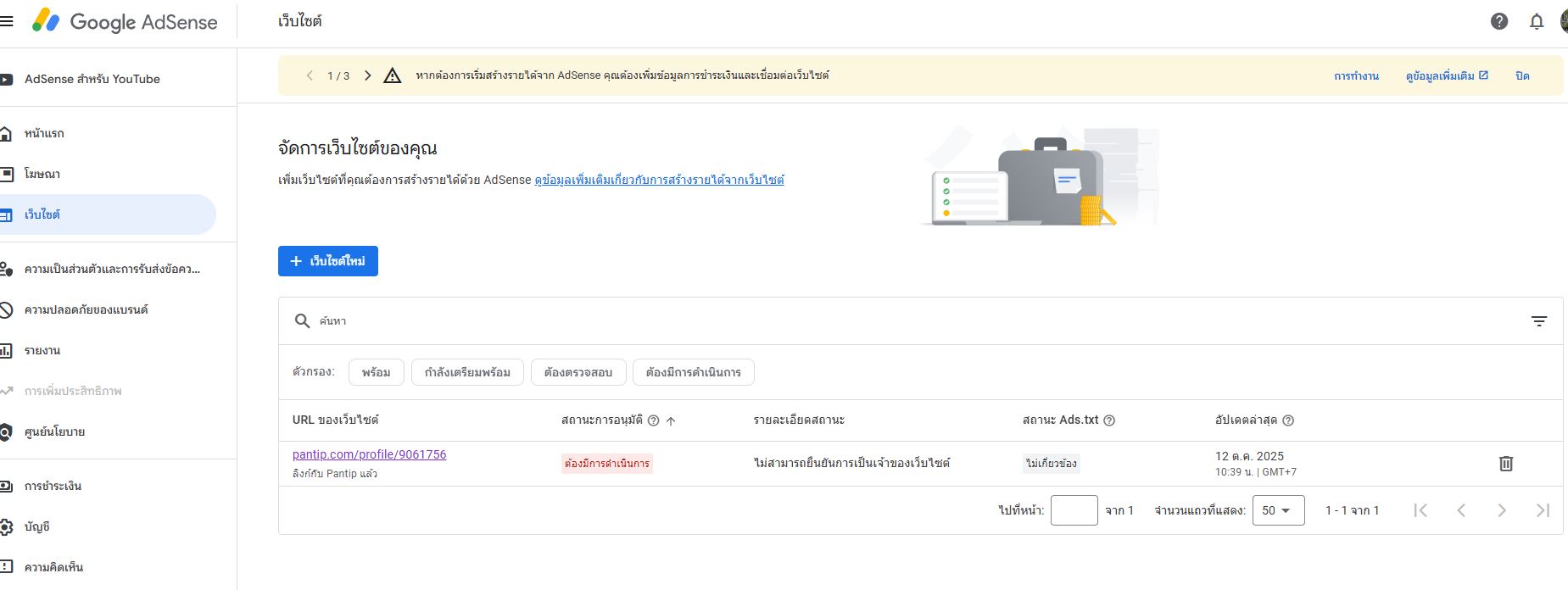Click การทำงาน action link in banner
The image size is (1568, 590).
click(1356, 76)
